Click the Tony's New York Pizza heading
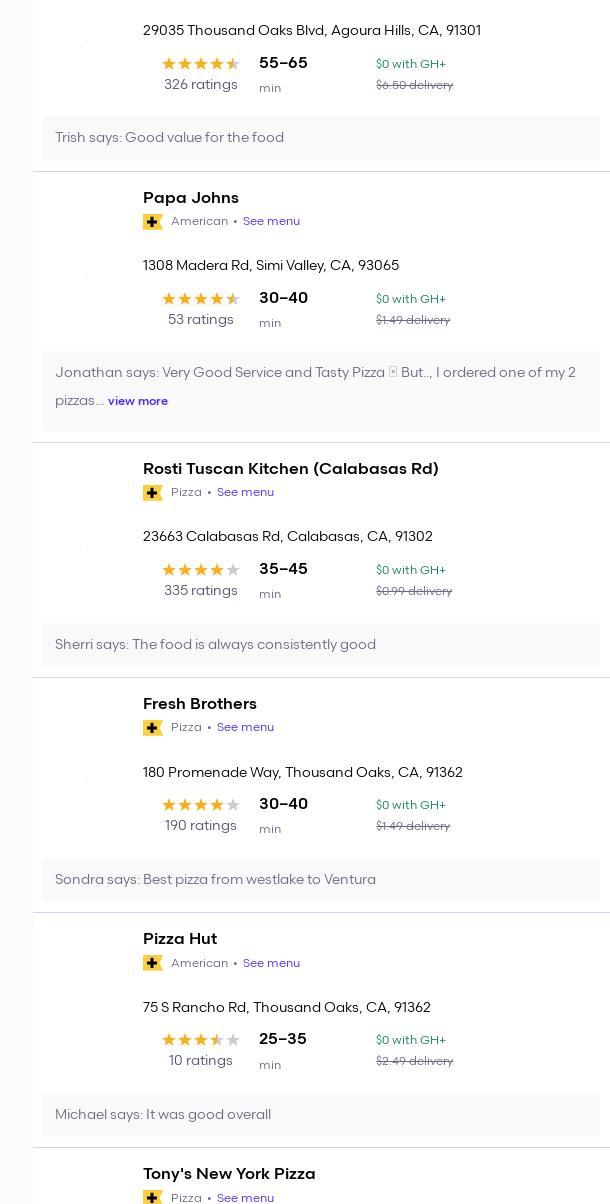This screenshot has height=1204, width=610. [229, 1174]
